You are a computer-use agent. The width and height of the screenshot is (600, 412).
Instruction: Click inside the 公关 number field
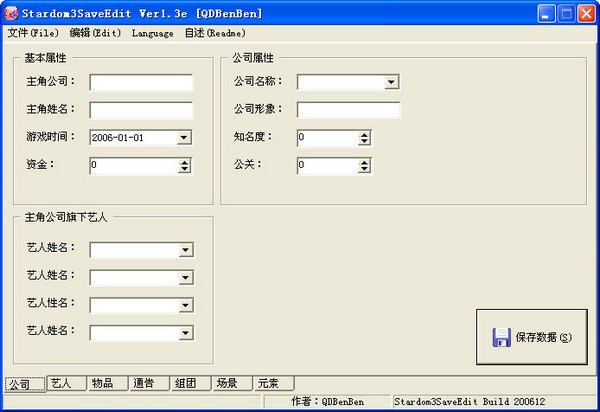coord(328,166)
